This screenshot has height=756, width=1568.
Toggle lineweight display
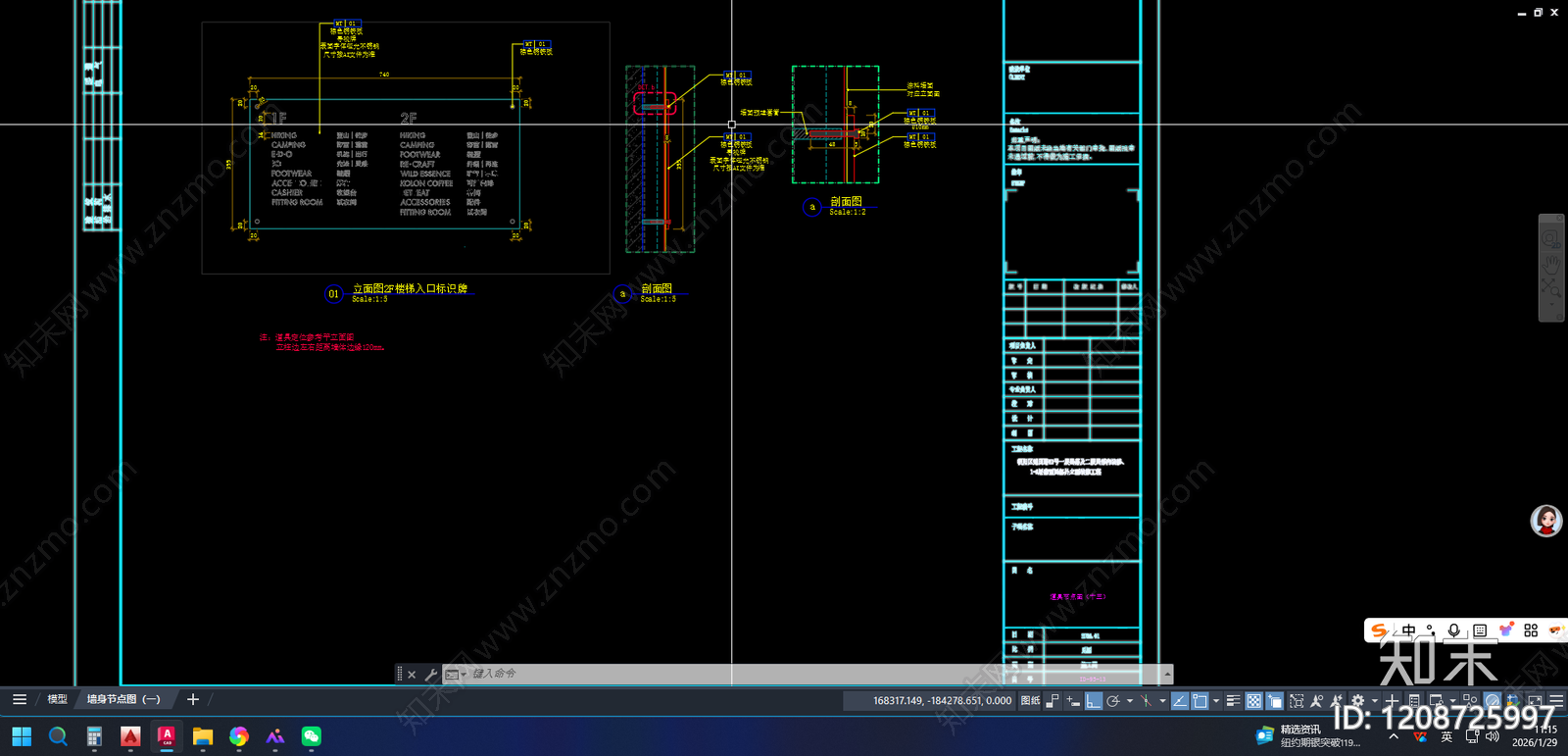point(1234,700)
